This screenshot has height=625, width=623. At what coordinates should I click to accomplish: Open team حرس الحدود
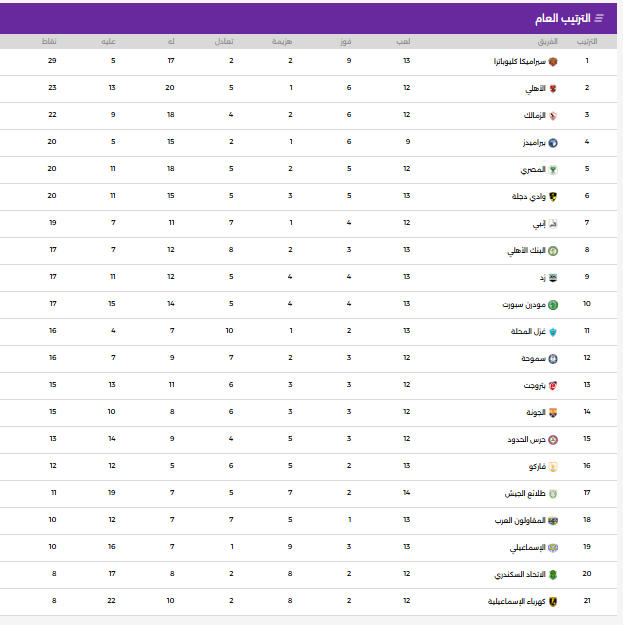click(x=527, y=440)
